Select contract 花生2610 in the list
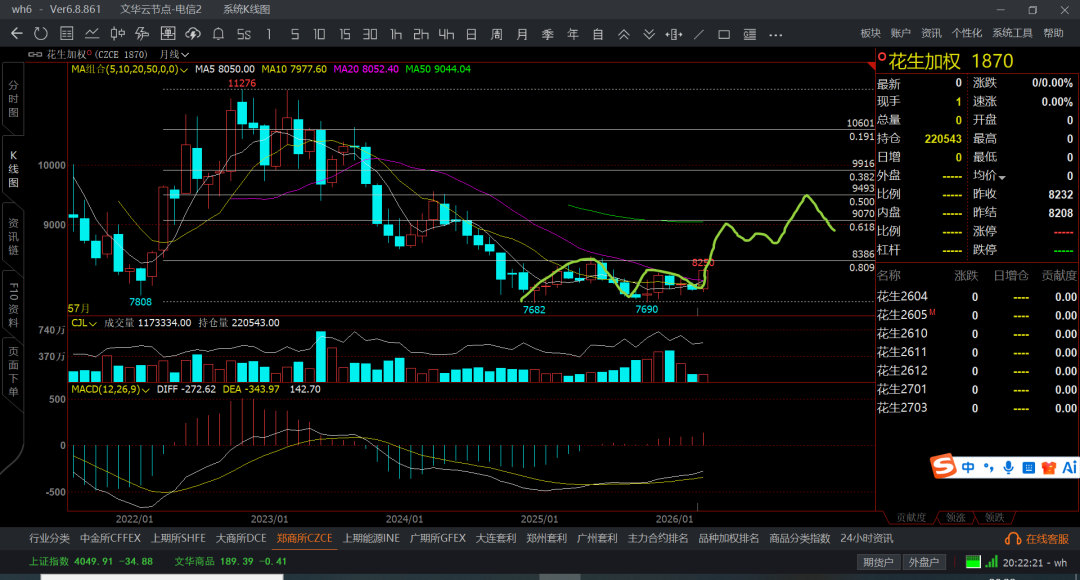This screenshot has width=1080, height=580. pos(902,333)
